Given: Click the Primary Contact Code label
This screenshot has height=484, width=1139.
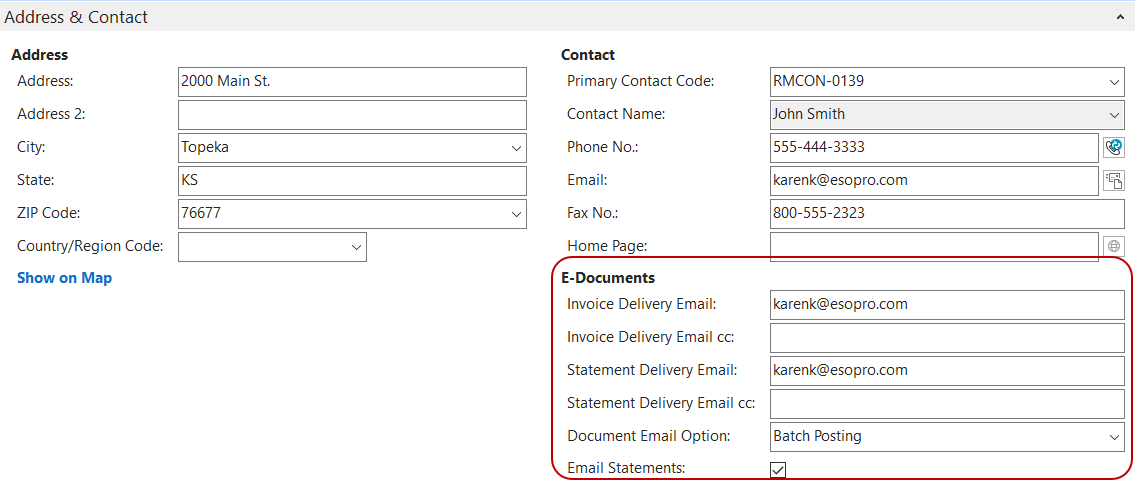Looking at the screenshot, I should pyautogui.click(x=641, y=81).
